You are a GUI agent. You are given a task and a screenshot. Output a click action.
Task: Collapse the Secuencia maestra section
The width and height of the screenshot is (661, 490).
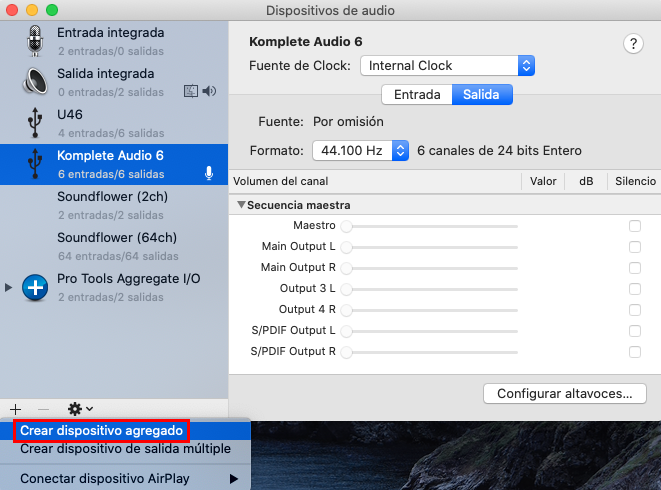tap(241, 205)
